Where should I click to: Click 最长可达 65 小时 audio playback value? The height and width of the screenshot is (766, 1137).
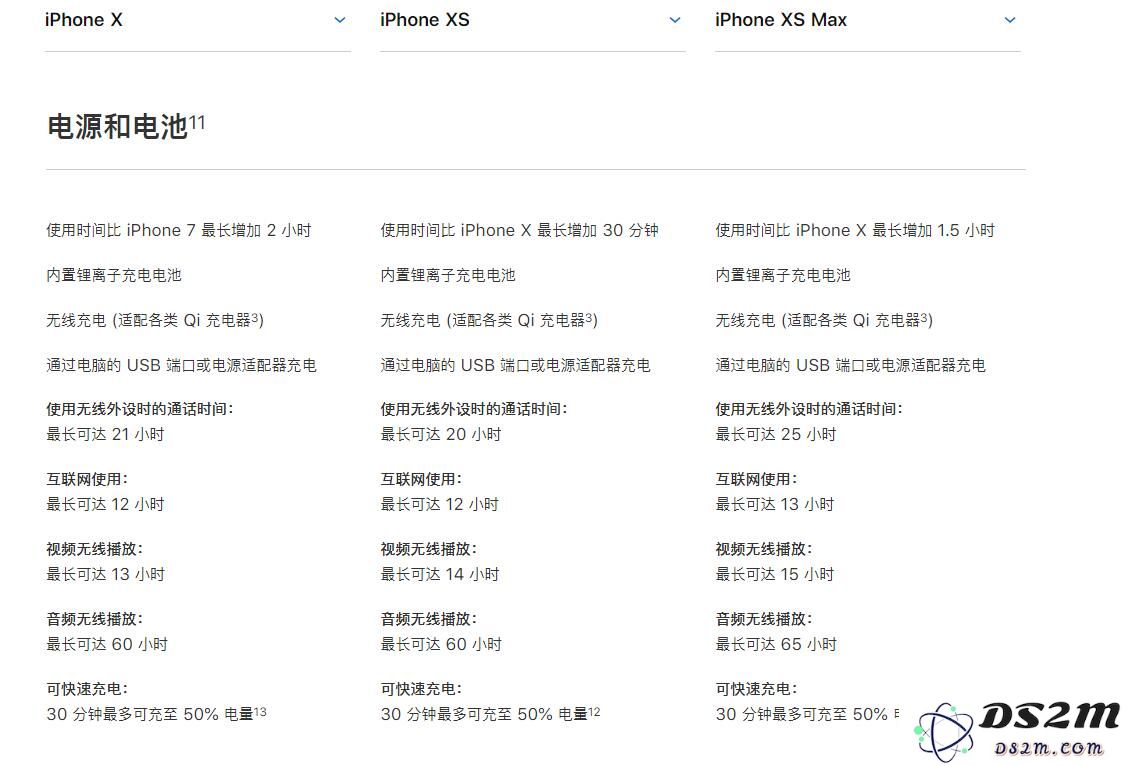777,644
